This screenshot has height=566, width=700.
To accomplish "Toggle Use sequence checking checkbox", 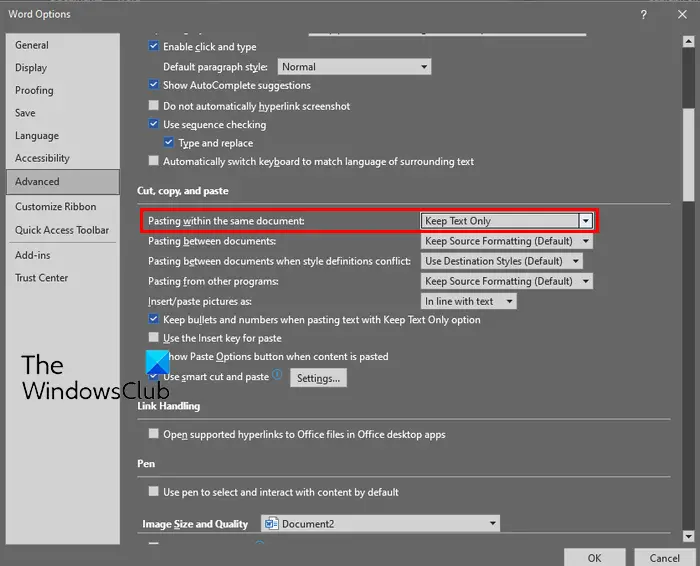I will (x=154, y=124).
